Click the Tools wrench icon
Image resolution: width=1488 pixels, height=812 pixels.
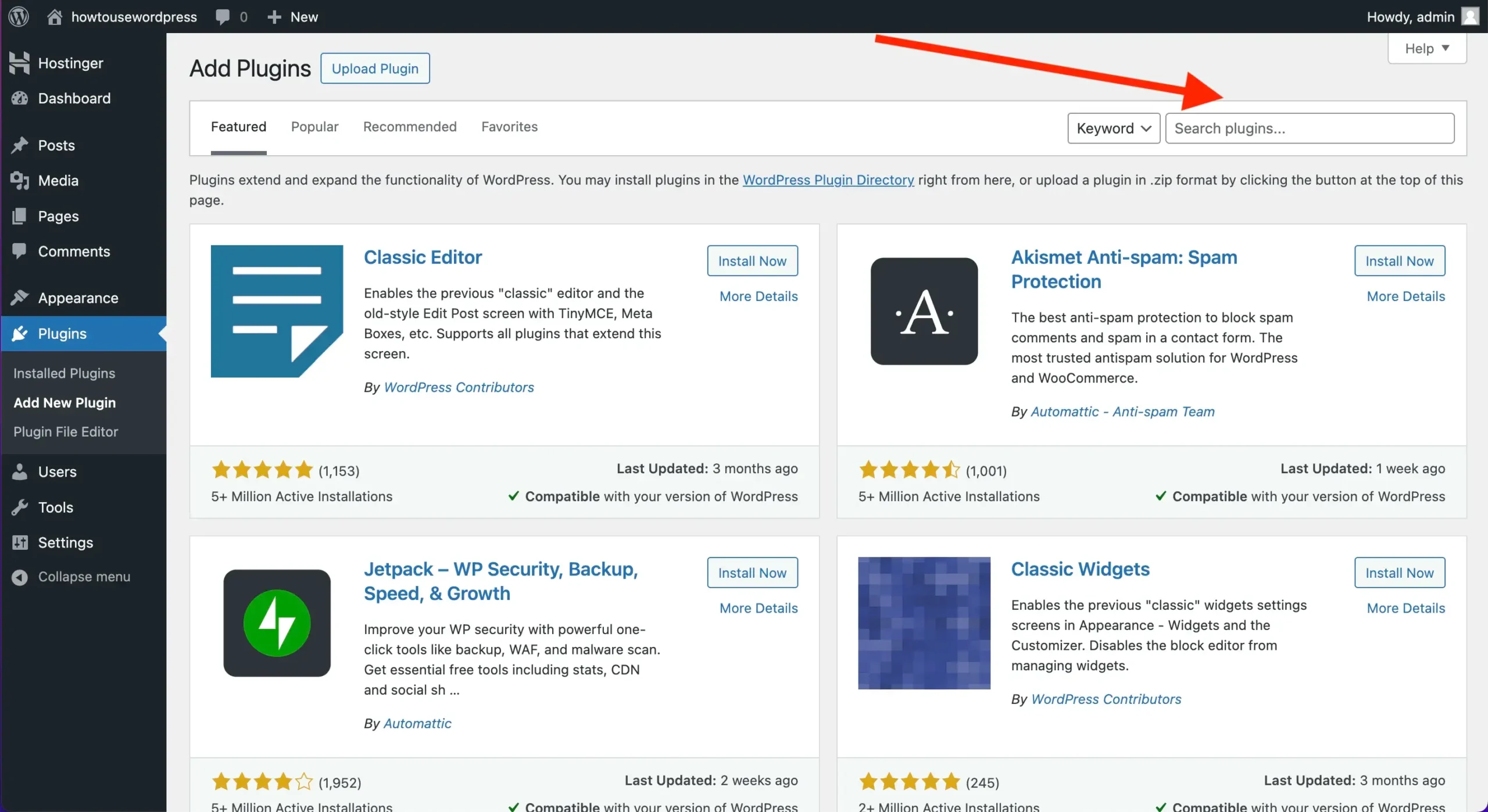coord(19,507)
